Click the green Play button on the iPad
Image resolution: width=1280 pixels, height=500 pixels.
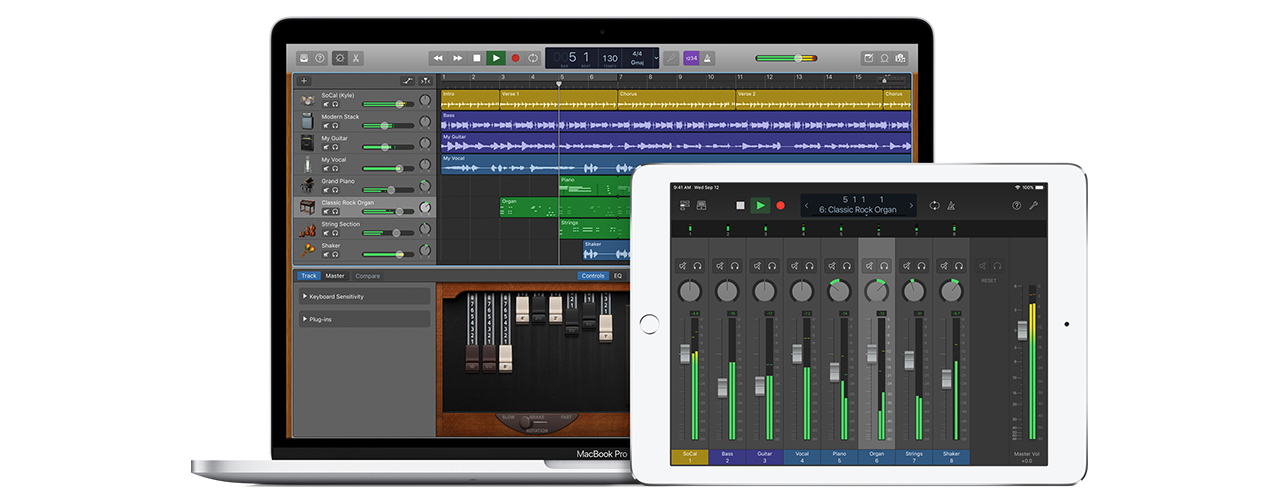[761, 205]
